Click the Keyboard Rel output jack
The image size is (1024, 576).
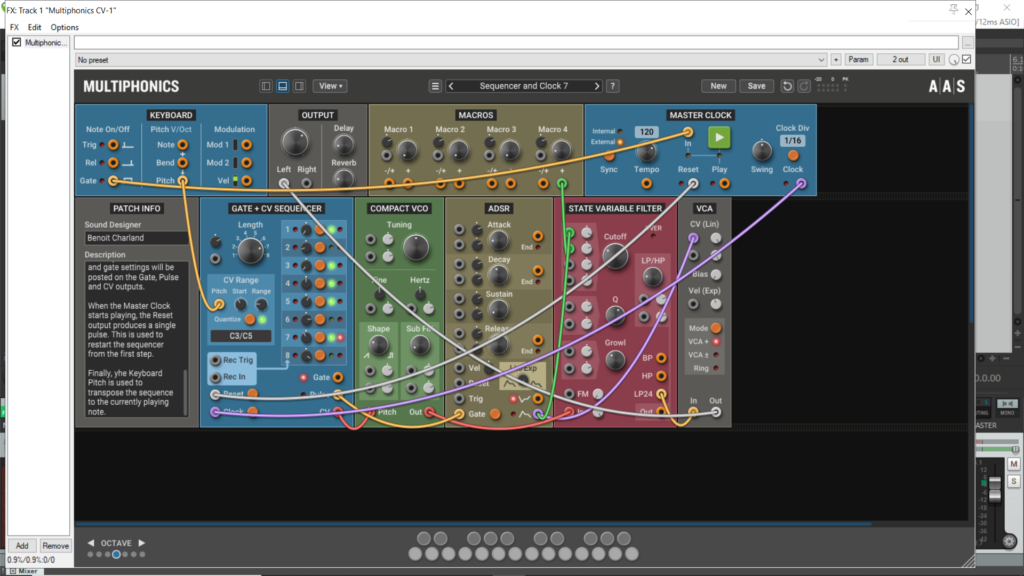tap(113, 163)
